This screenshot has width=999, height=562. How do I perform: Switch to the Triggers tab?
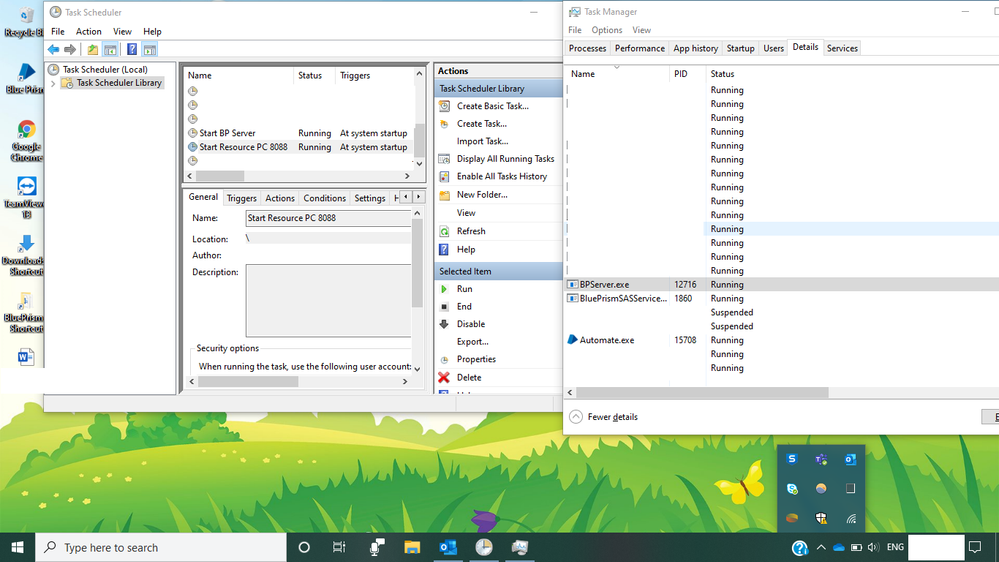tap(241, 198)
